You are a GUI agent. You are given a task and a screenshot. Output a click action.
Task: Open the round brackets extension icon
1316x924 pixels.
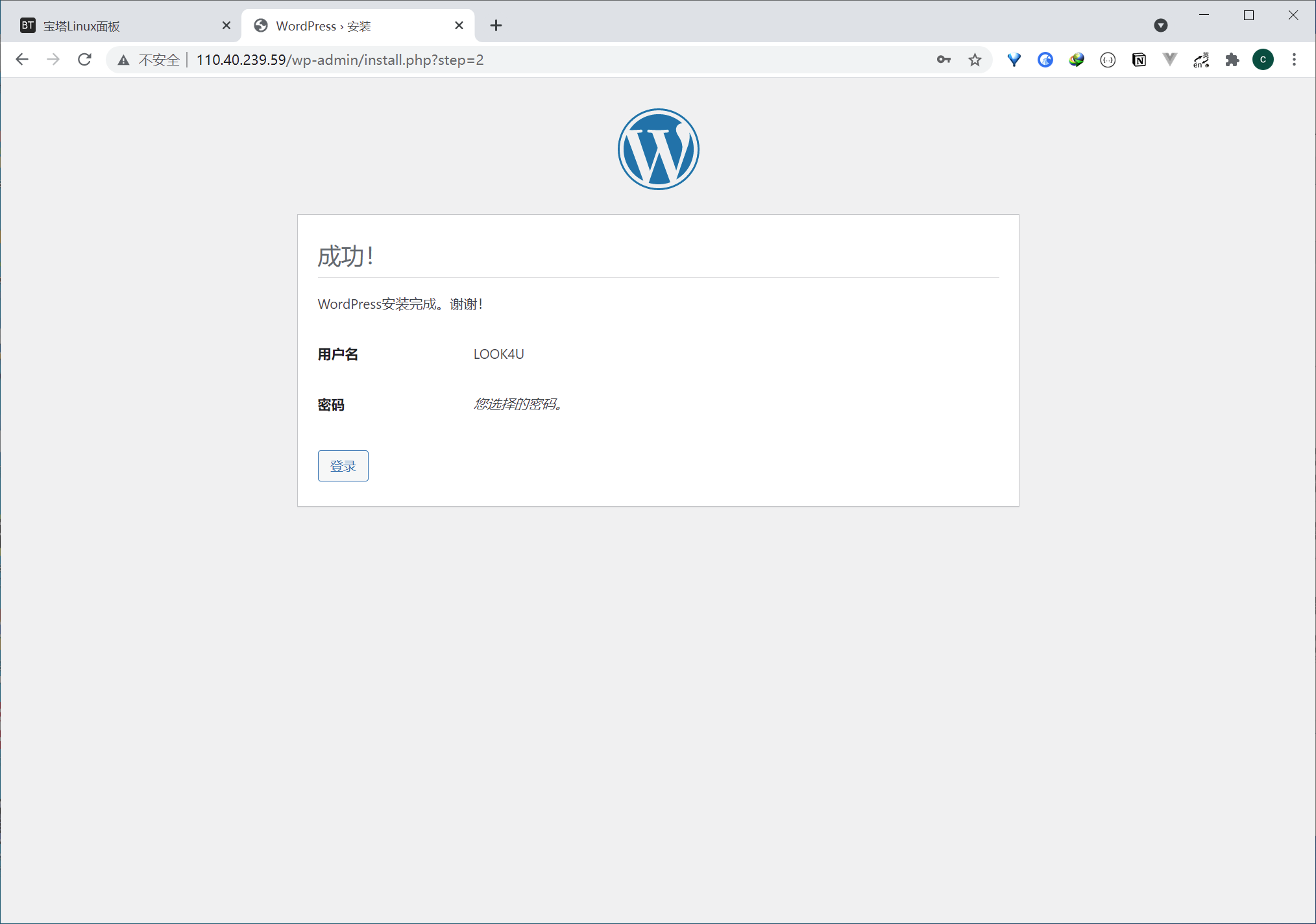(x=1108, y=60)
